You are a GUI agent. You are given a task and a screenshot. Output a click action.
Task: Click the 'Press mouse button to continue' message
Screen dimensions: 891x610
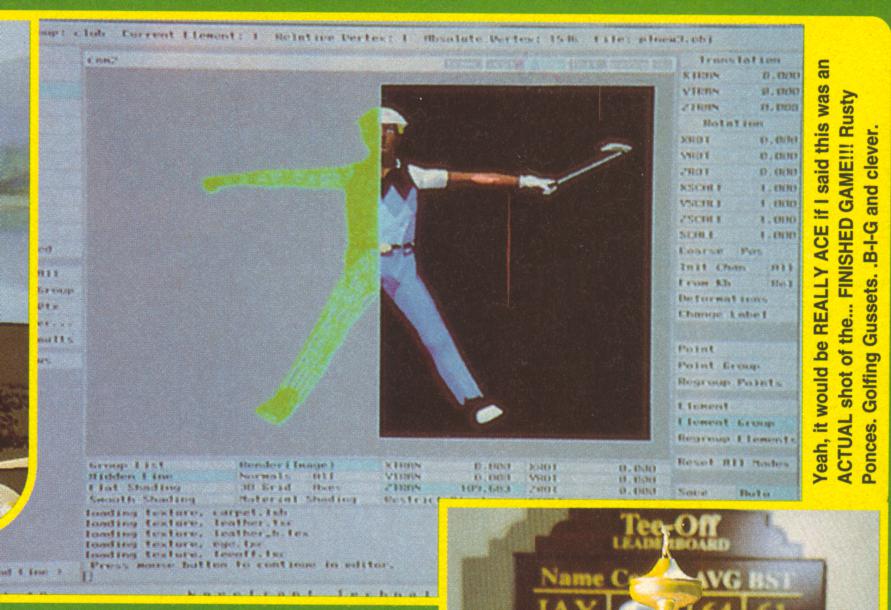(x=241, y=565)
